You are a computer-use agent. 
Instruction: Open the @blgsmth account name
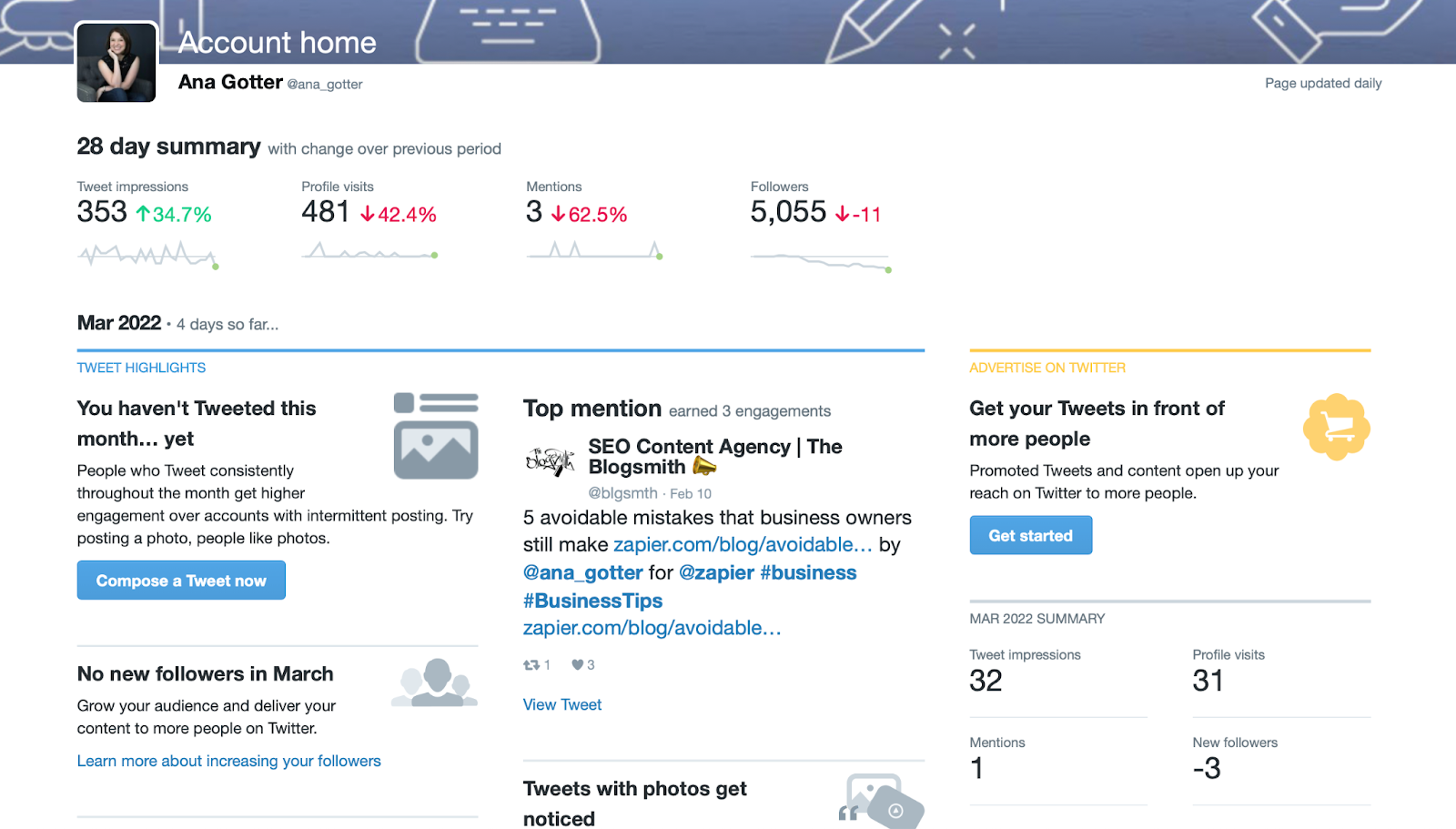(624, 493)
